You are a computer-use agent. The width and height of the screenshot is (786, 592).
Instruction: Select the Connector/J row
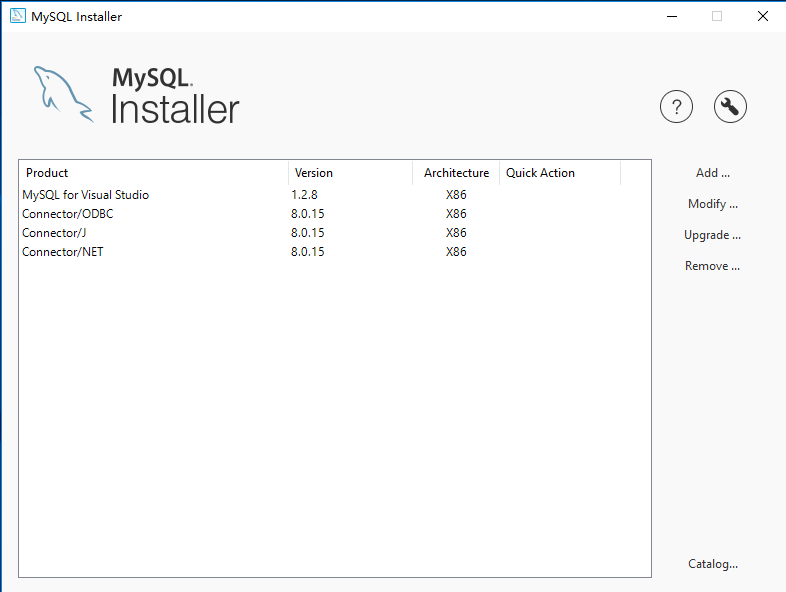(335, 233)
